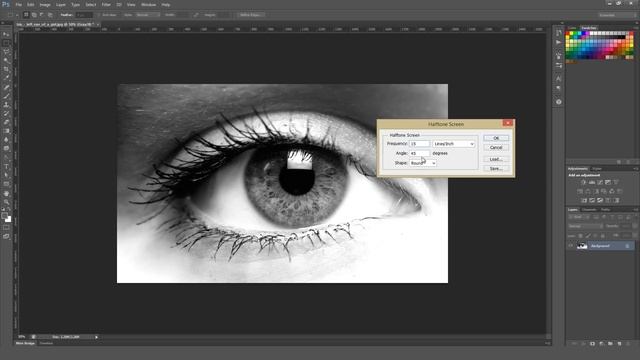This screenshot has height=360, width=640.
Task: Choose Subtract from selection mode
Action: click(x=42, y=15)
